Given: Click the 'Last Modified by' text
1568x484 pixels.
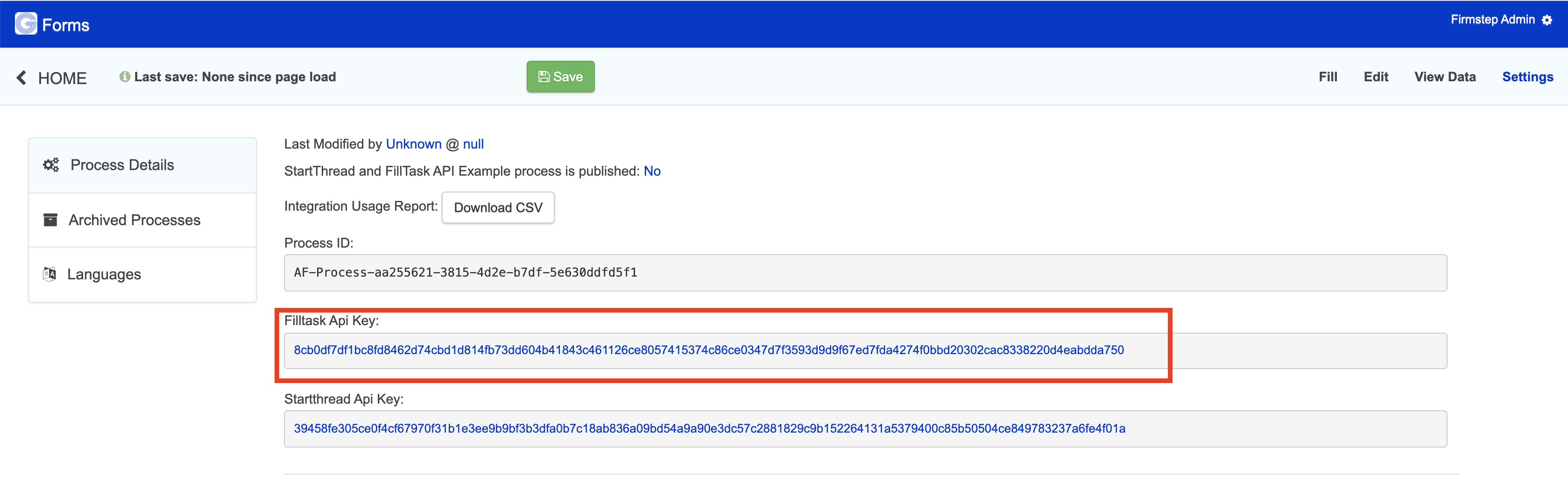Looking at the screenshot, I should pos(333,144).
